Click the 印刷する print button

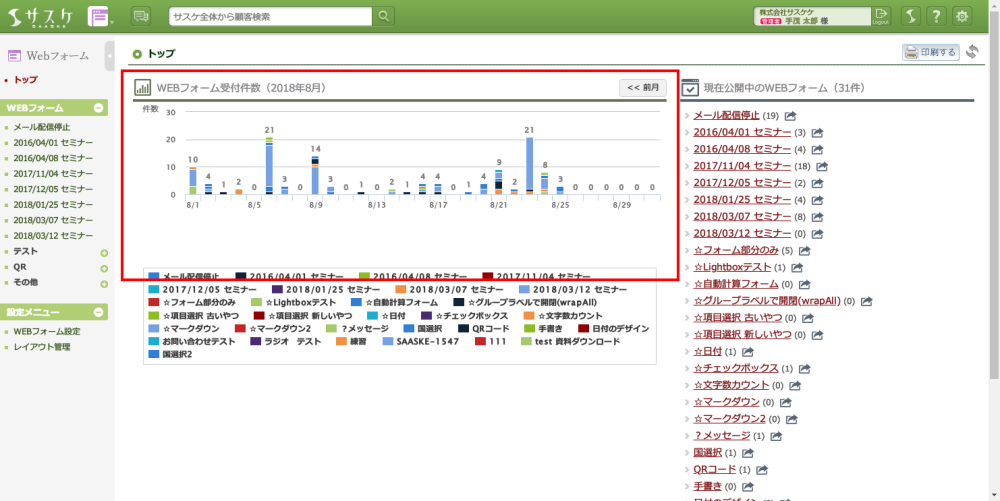point(931,52)
